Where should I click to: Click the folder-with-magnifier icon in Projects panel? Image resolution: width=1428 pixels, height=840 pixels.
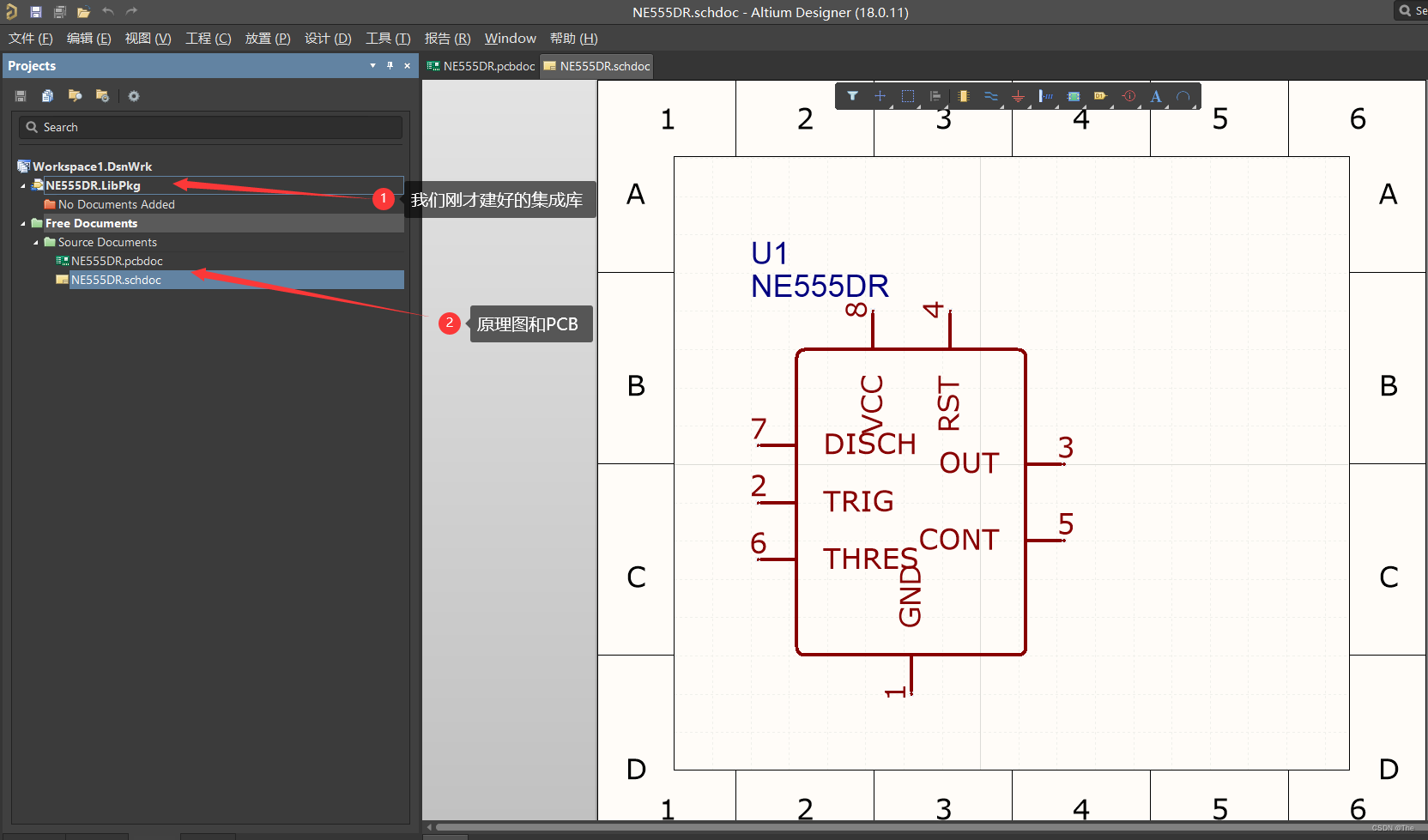(76, 96)
